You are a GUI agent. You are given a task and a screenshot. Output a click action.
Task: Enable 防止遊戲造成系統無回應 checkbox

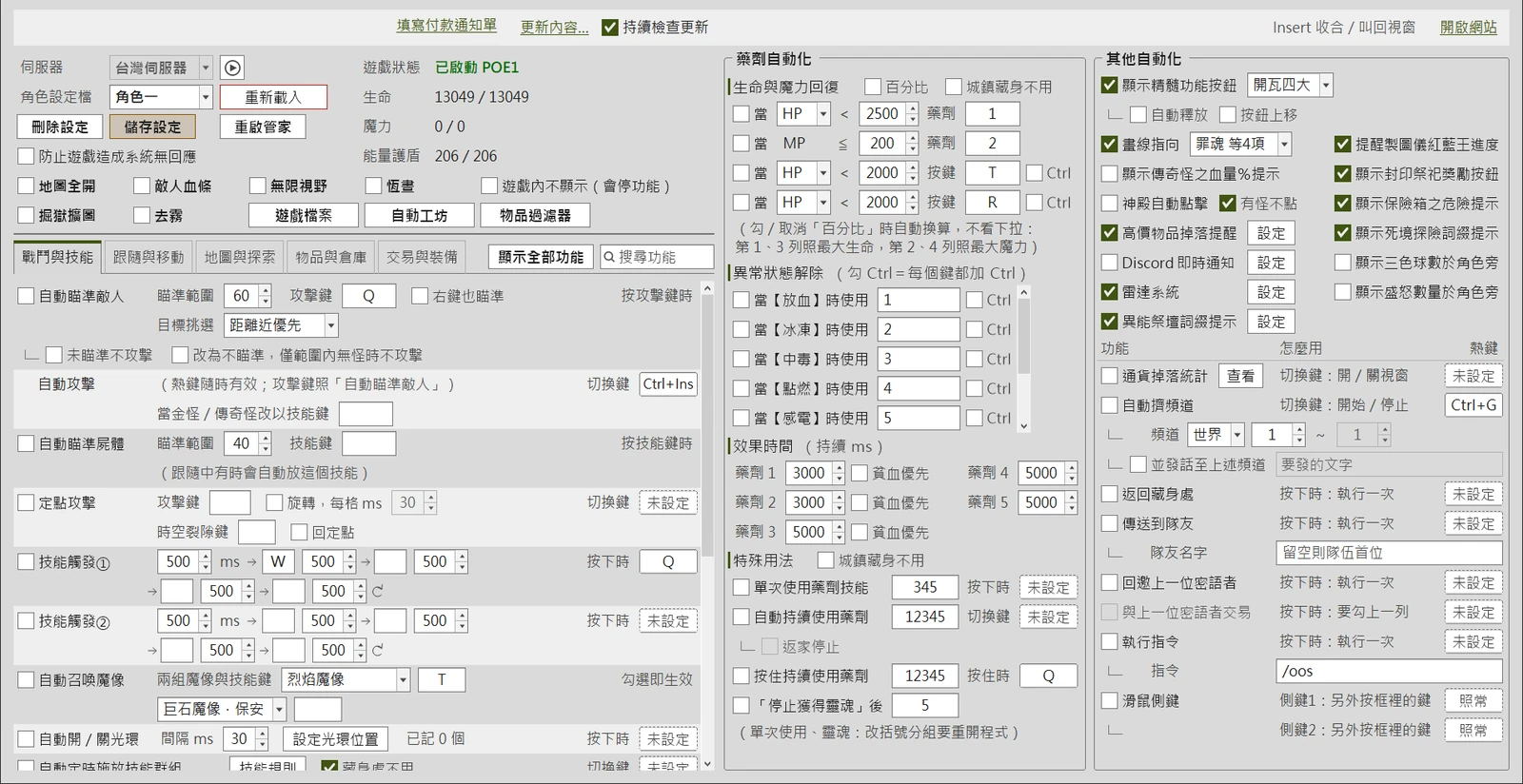26,156
